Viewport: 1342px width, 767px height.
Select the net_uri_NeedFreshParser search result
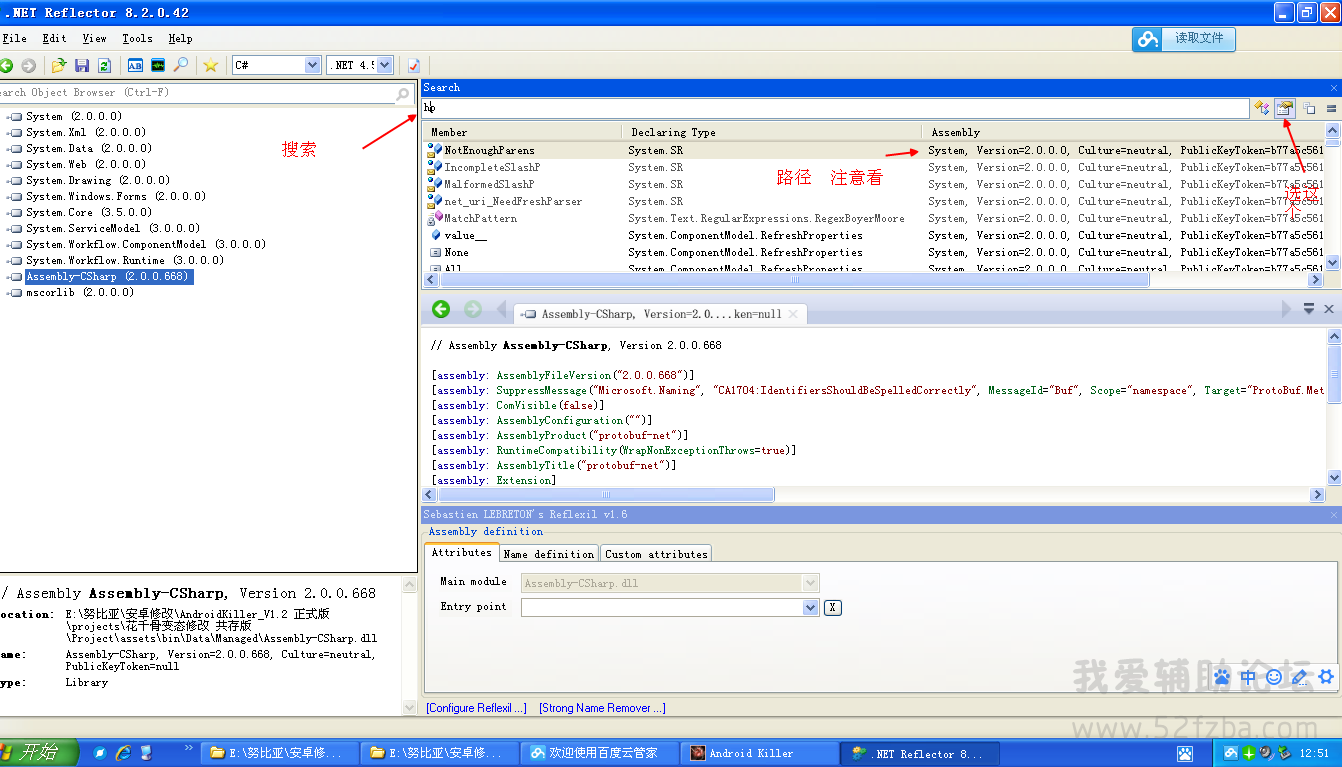click(513, 202)
